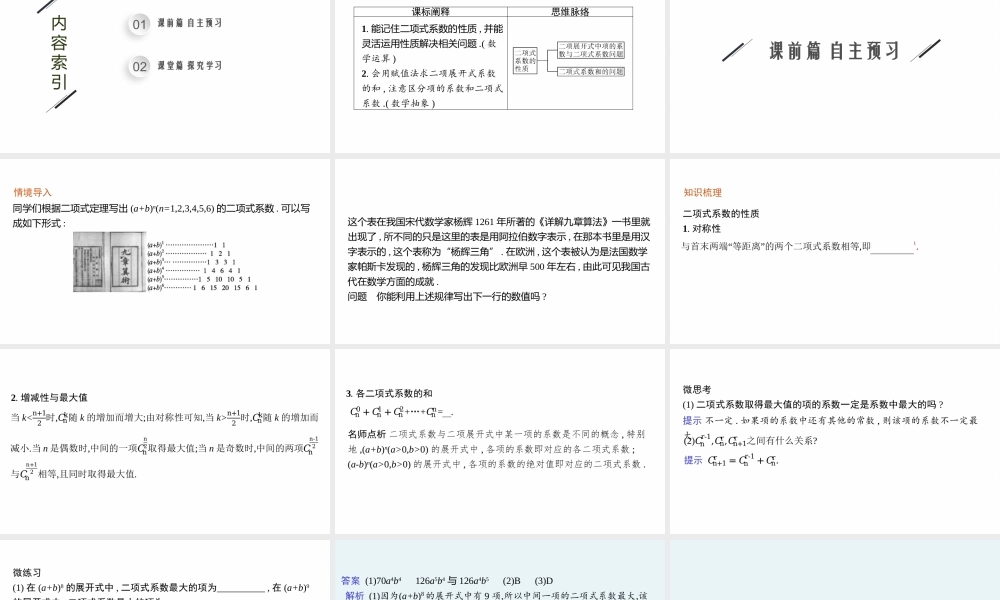Open section 02 课堂篇 探究学习
This screenshot has width=1000, height=600.
click(192, 64)
